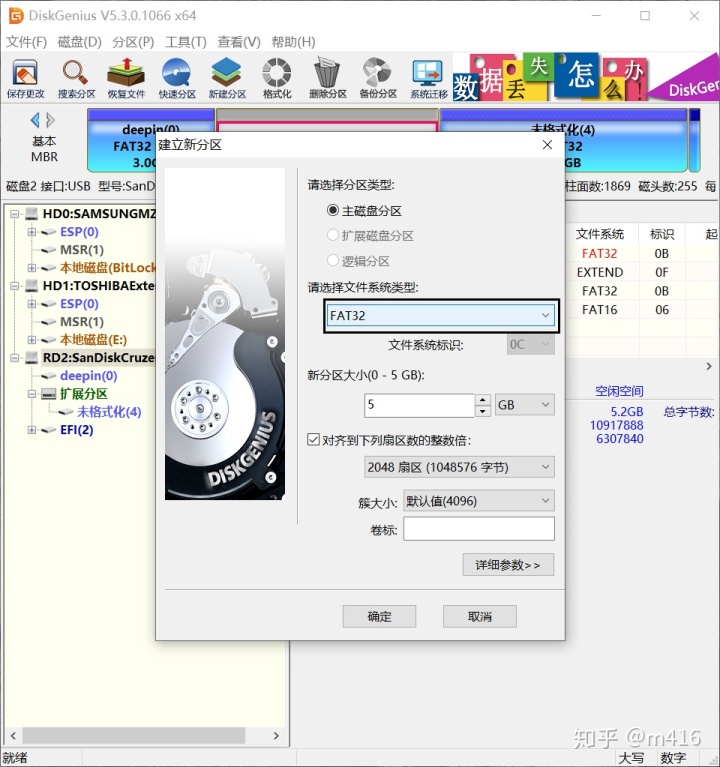
Task: Expand the 本地磁盘(E:) tree node
Action: click(32, 339)
